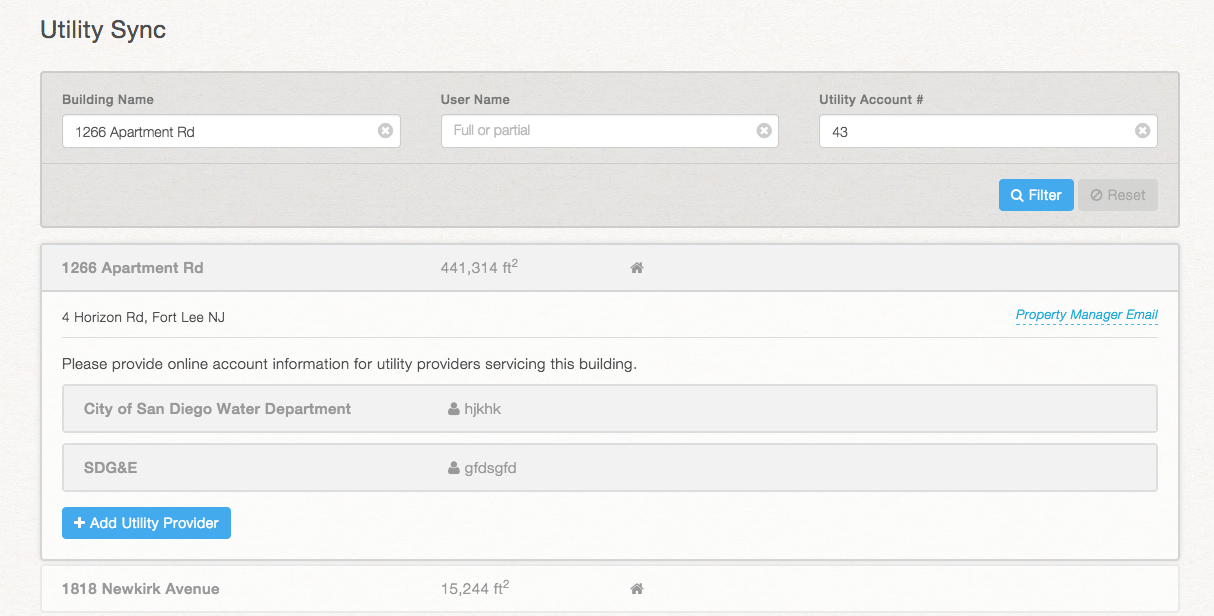Viewport: 1214px width, 616px height.
Task: Collapse the 1266 Apartment Rd building header
Action: (x=610, y=268)
